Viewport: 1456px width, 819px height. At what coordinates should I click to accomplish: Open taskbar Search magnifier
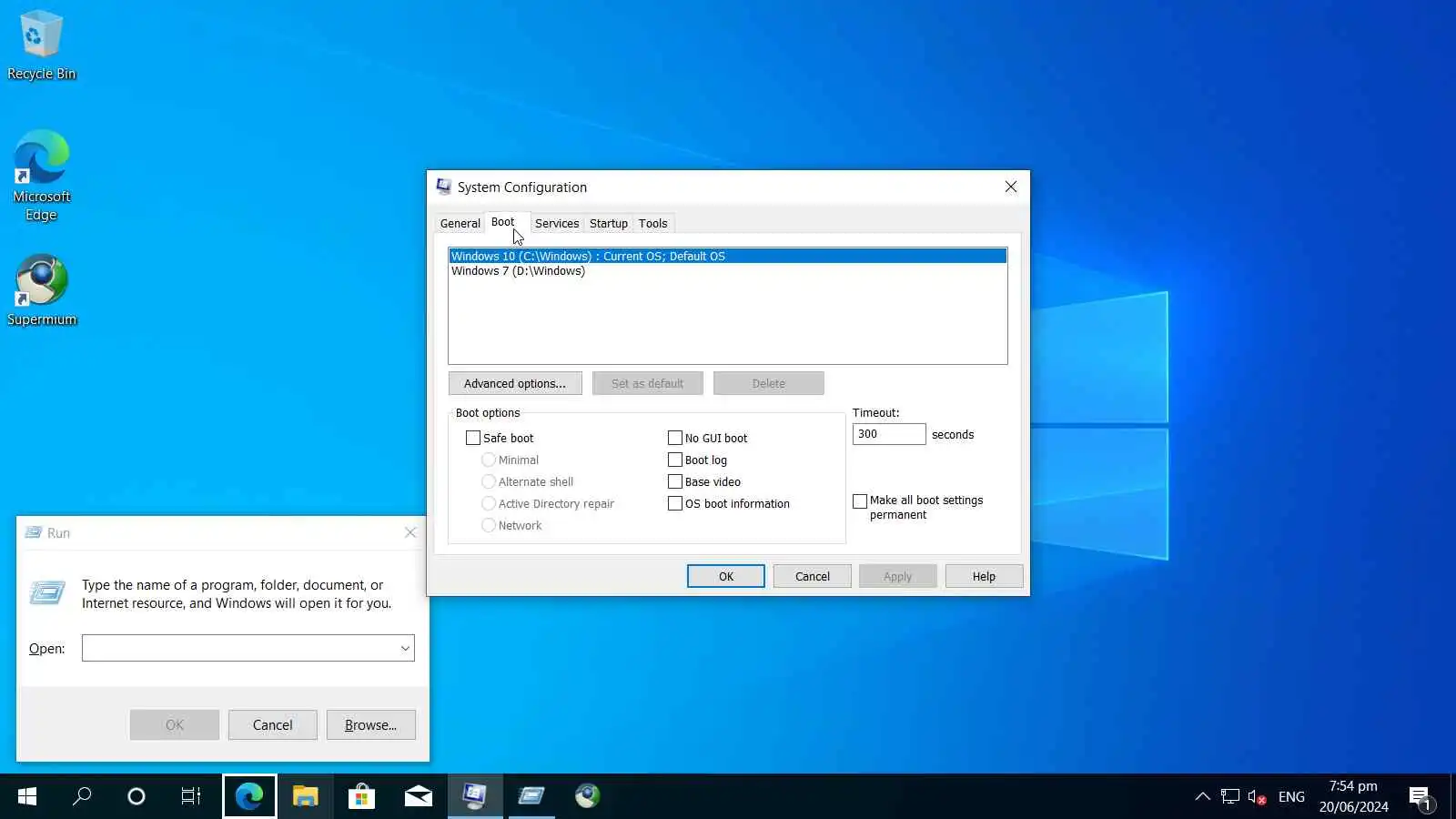click(82, 796)
